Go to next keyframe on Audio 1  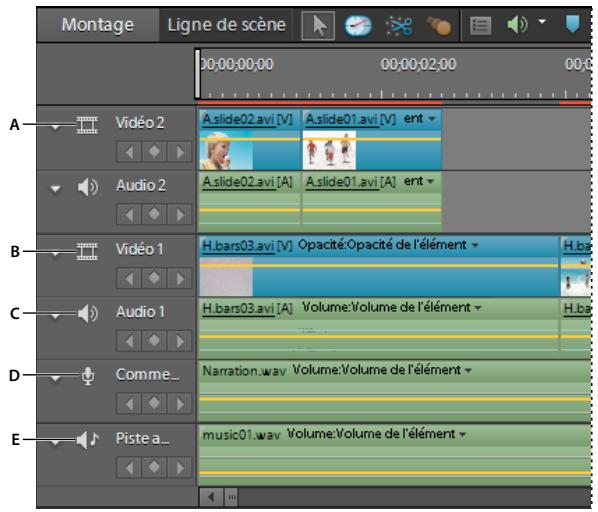click(x=179, y=341)
